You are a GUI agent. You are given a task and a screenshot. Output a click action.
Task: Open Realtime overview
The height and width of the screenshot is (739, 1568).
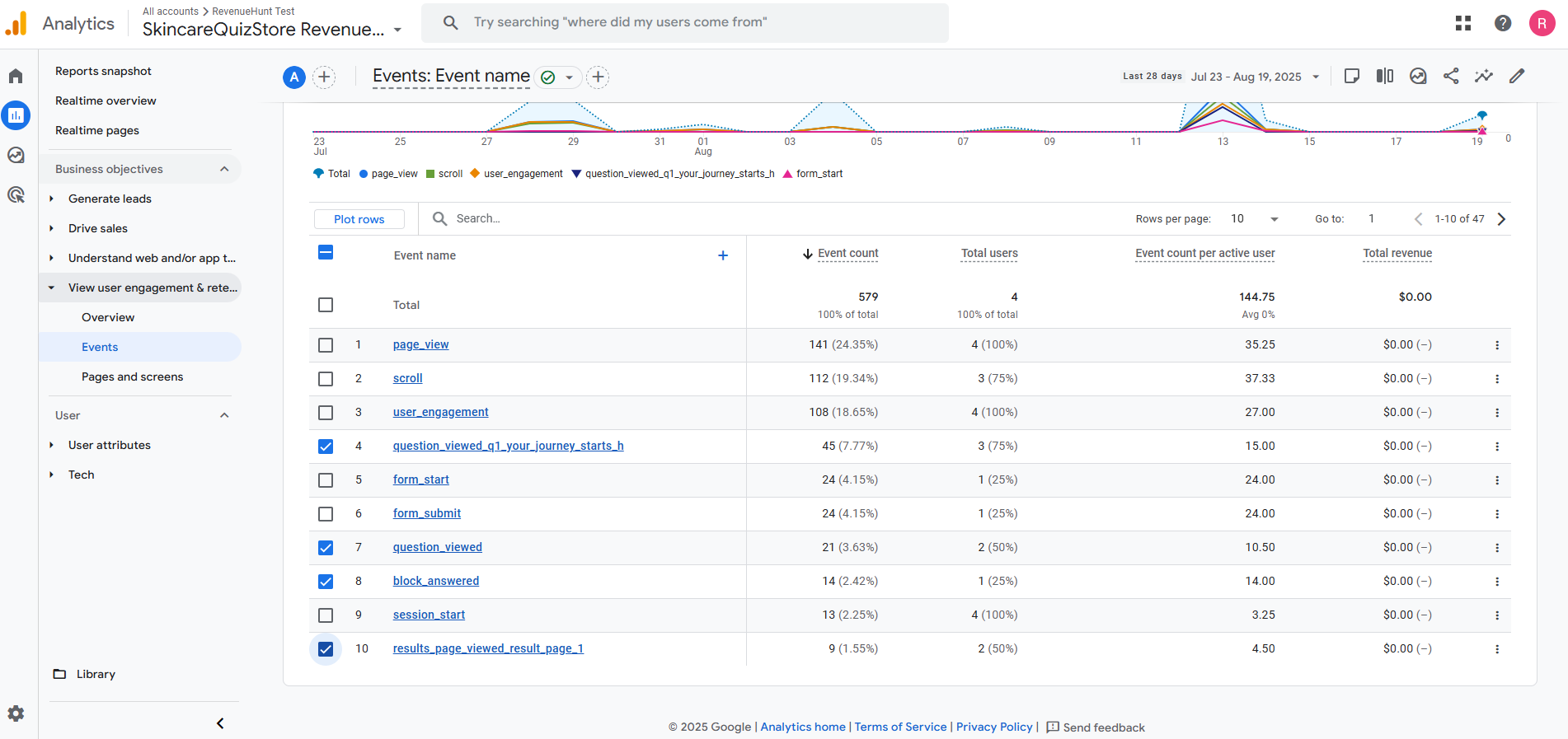coord(106,101)
